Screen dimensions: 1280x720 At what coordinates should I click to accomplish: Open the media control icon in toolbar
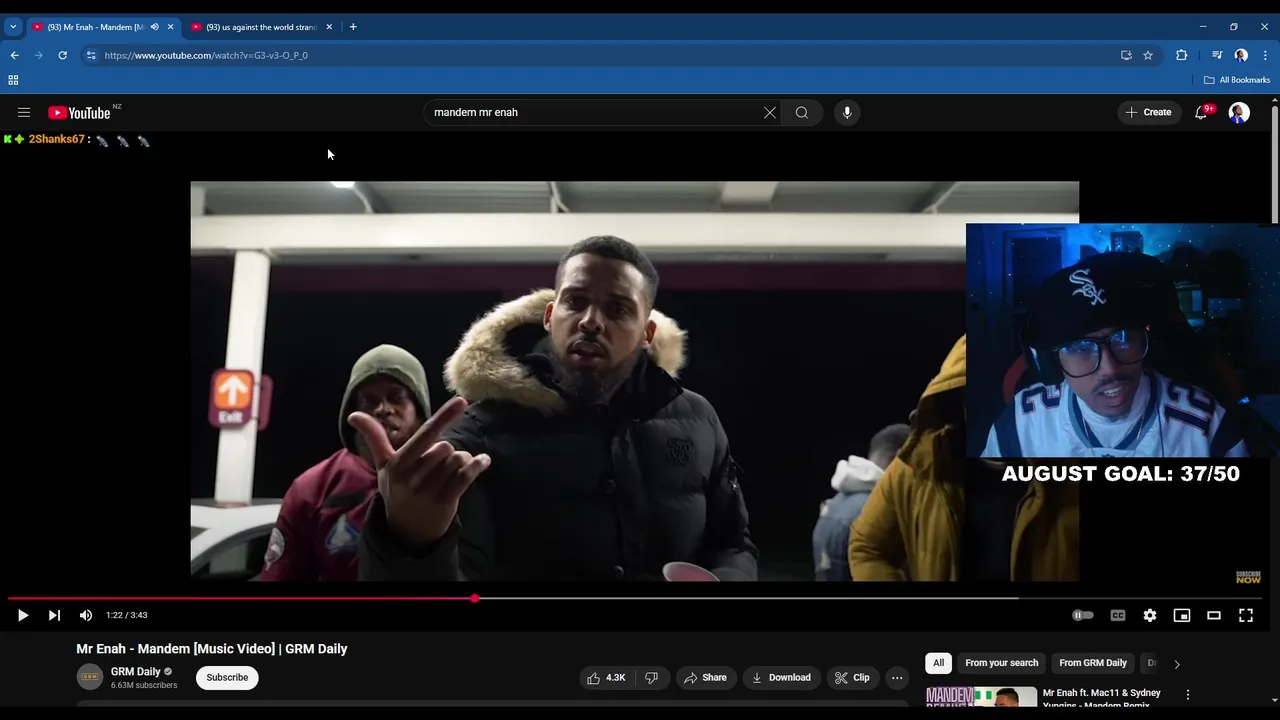tap(1217, 55)
